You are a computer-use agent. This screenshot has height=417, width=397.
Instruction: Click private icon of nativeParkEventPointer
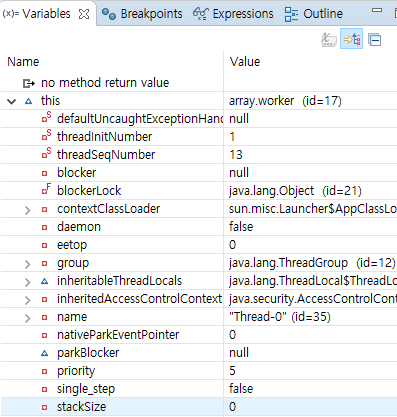44,335
